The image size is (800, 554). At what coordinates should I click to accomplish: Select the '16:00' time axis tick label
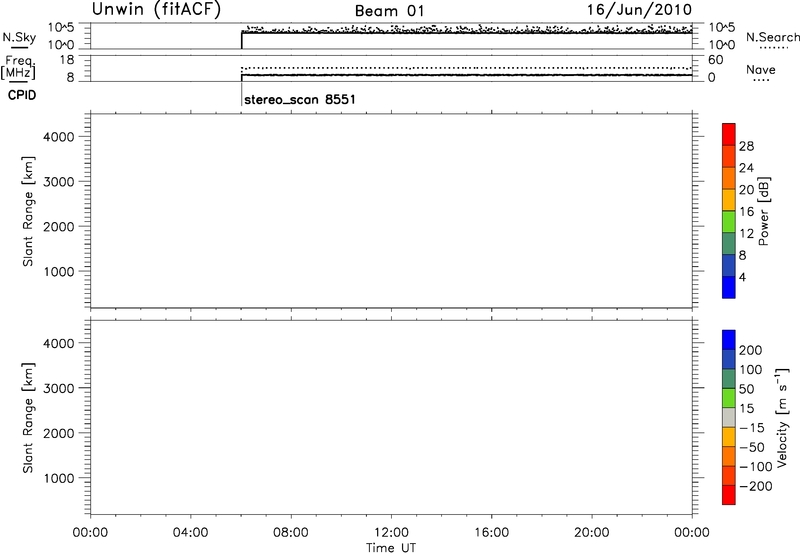click(x=491, y=533)
